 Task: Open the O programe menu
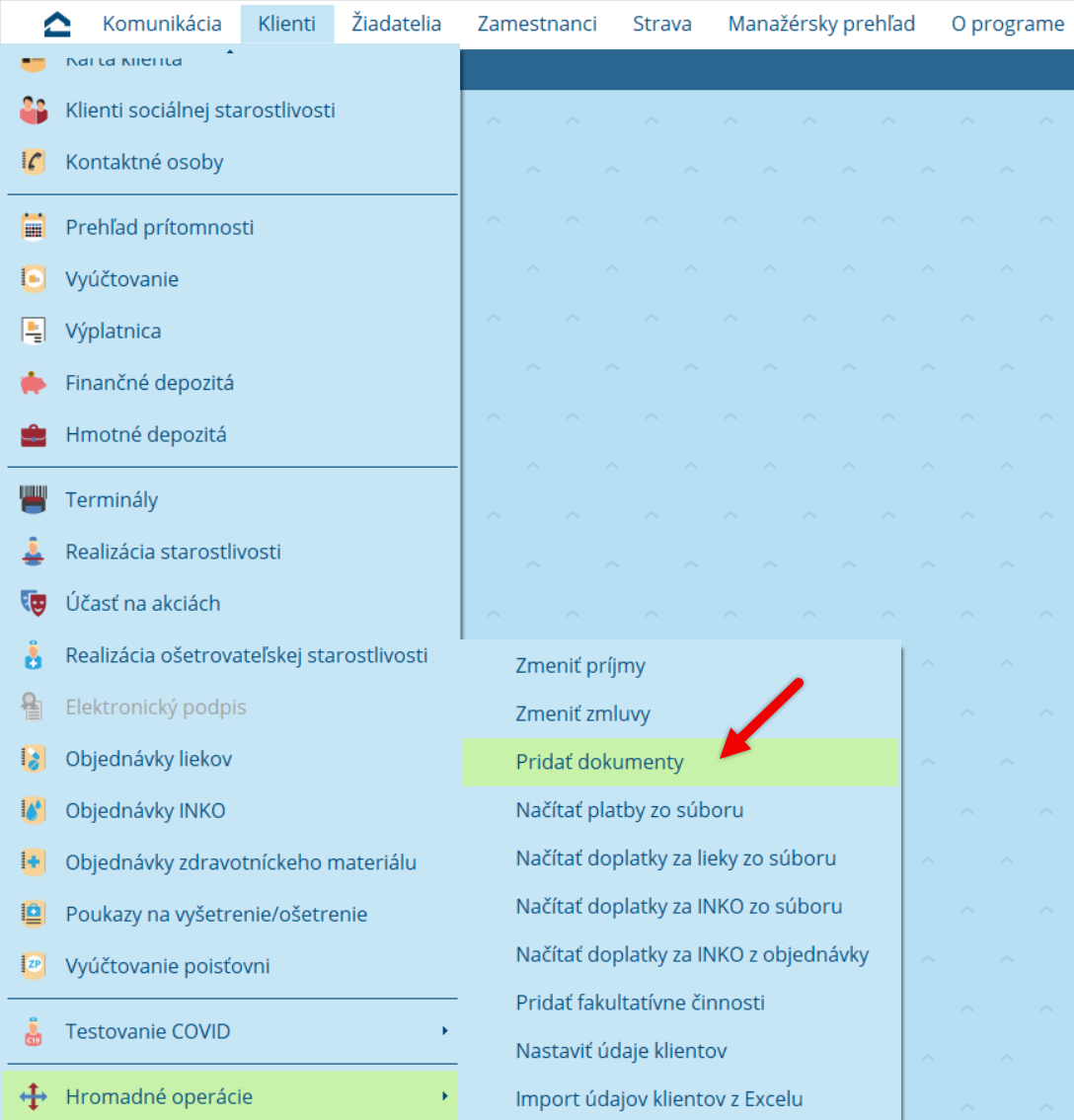click(1008, 25)
